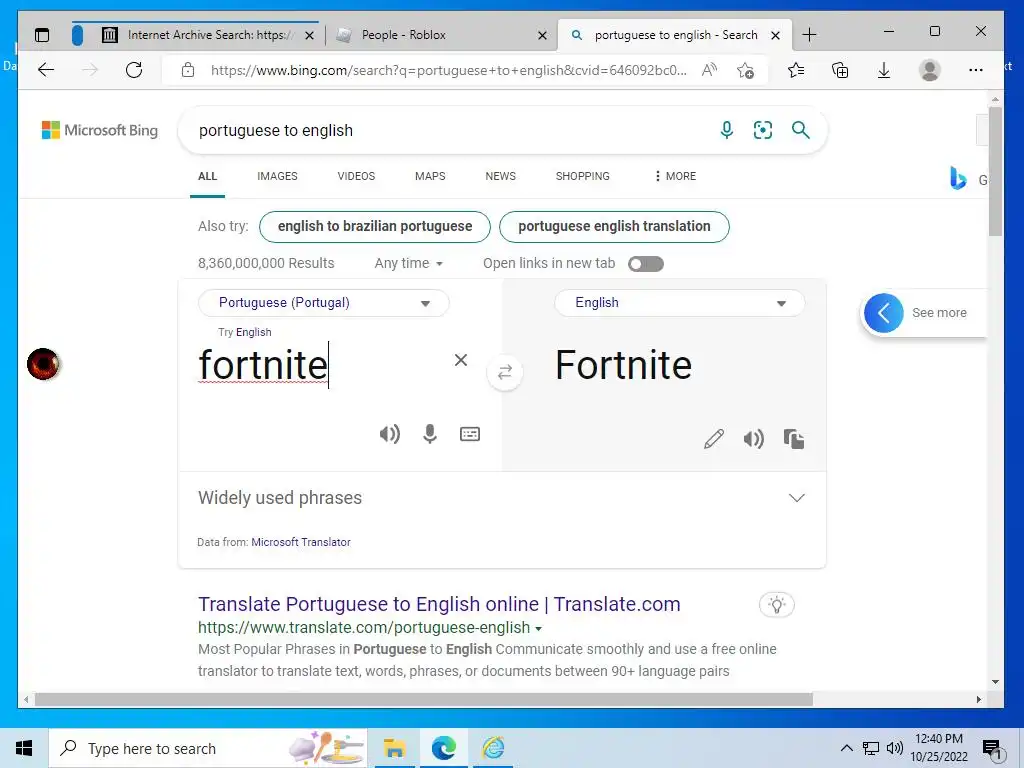Open a new browser tab
The width and height of the screenshot is (1024, 768).
[x=809, y=35]
